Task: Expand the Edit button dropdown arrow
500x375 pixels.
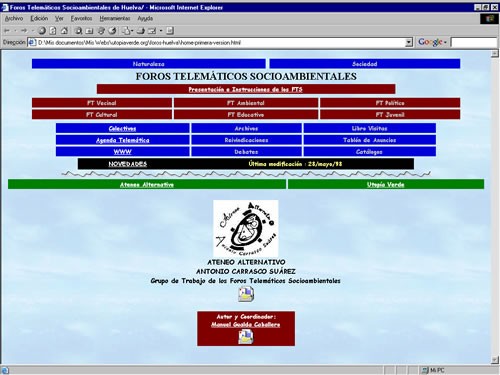Action: pos(161,31)
